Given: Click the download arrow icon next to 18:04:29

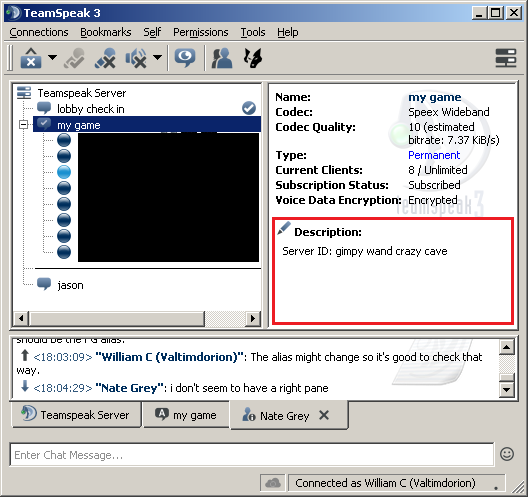Looking at the screenshot, I should 25,386.
